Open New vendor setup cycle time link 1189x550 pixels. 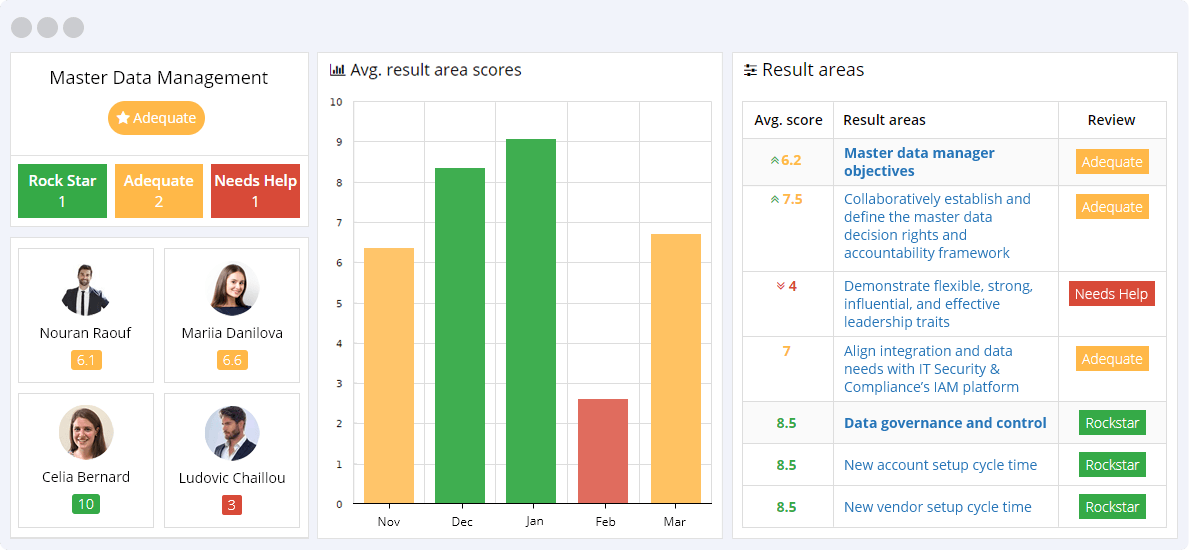937,507
